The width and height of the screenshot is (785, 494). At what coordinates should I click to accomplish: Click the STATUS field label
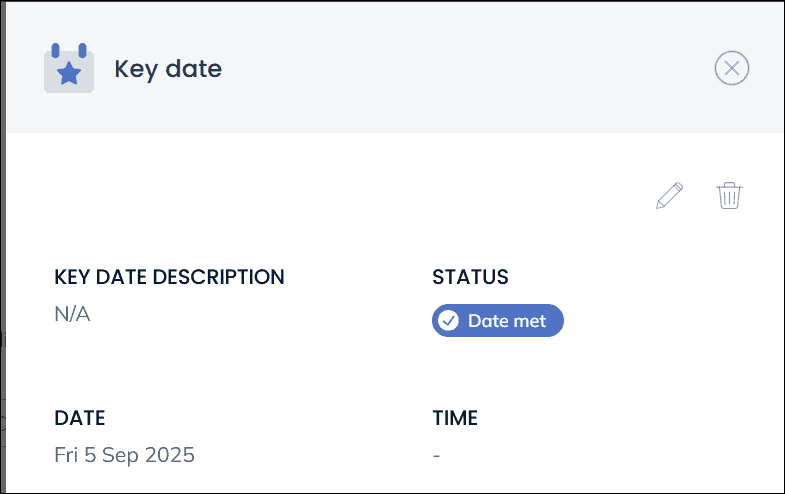(x=470, y=277)
